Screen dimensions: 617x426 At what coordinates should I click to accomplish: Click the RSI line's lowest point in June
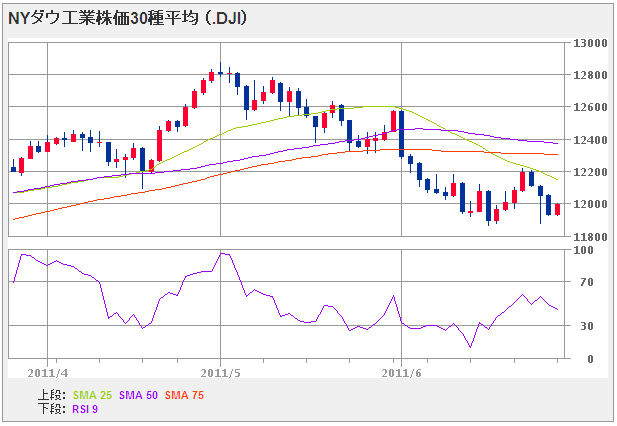tap(470, 347)
